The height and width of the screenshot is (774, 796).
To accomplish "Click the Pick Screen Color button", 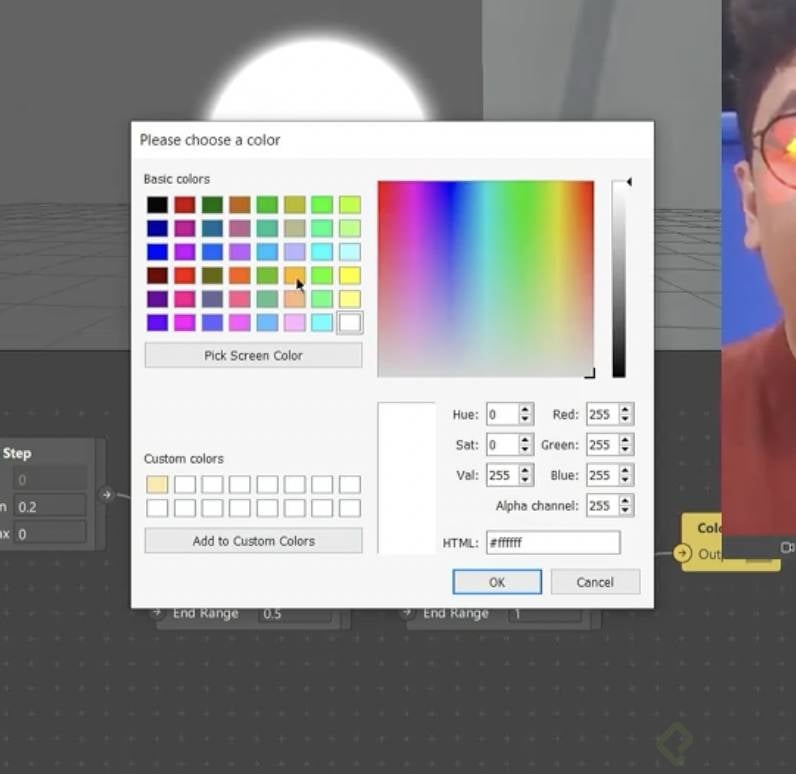I will (253, 355).
